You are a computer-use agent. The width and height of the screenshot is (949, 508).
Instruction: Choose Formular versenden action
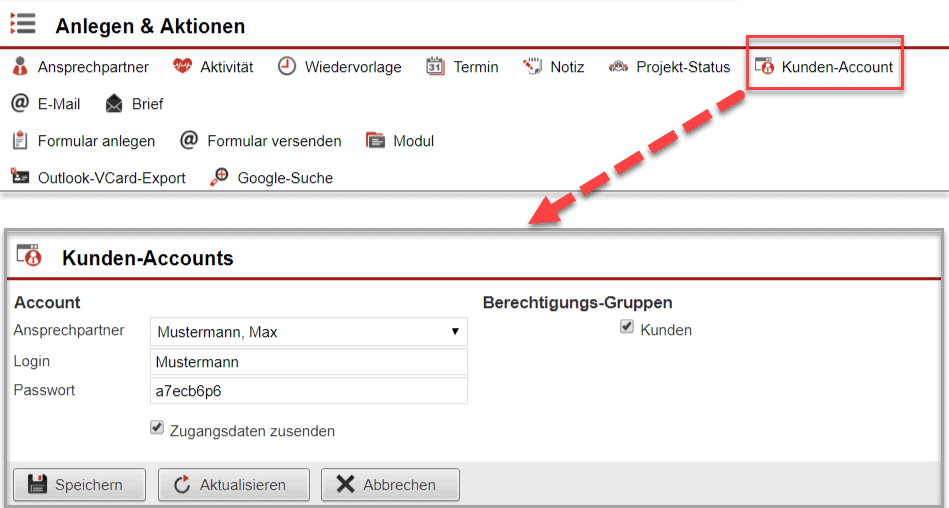point(261,141)
